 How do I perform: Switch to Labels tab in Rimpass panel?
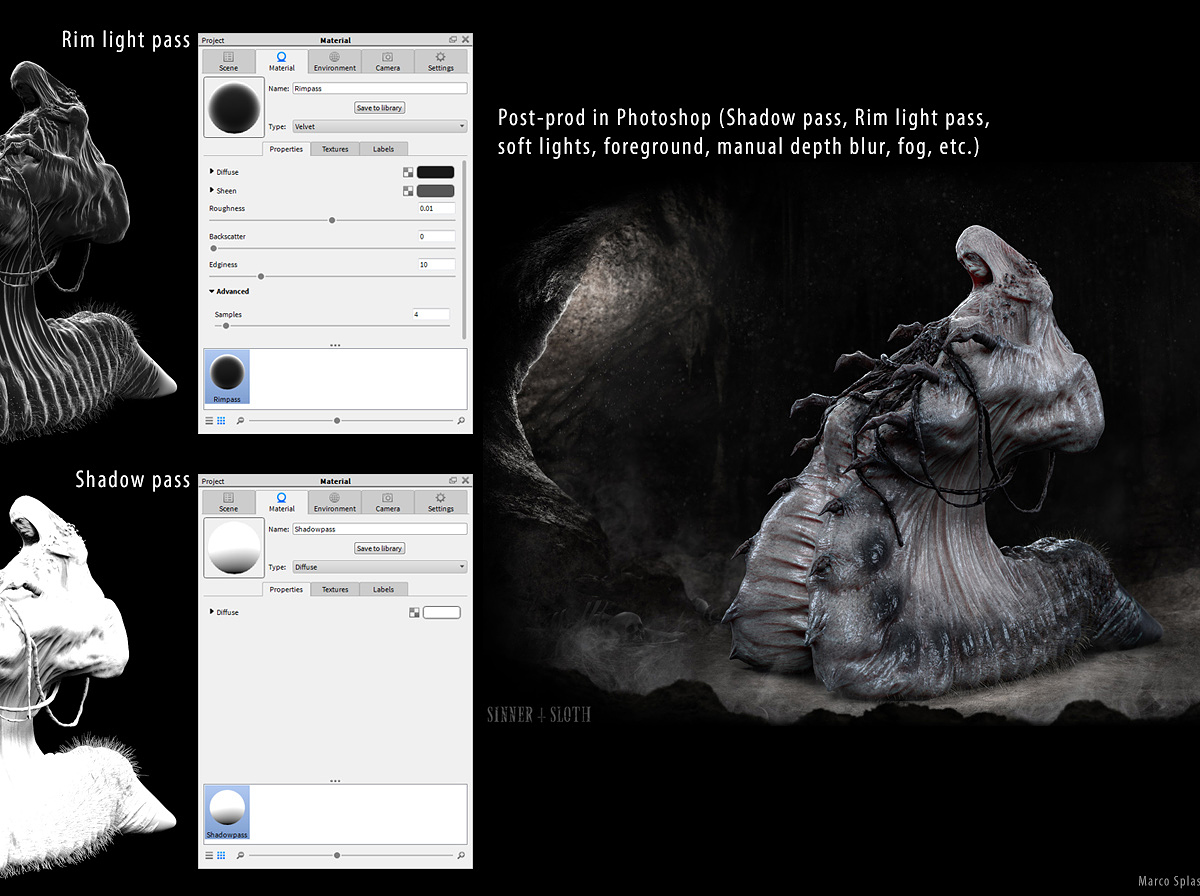(383, 149)
